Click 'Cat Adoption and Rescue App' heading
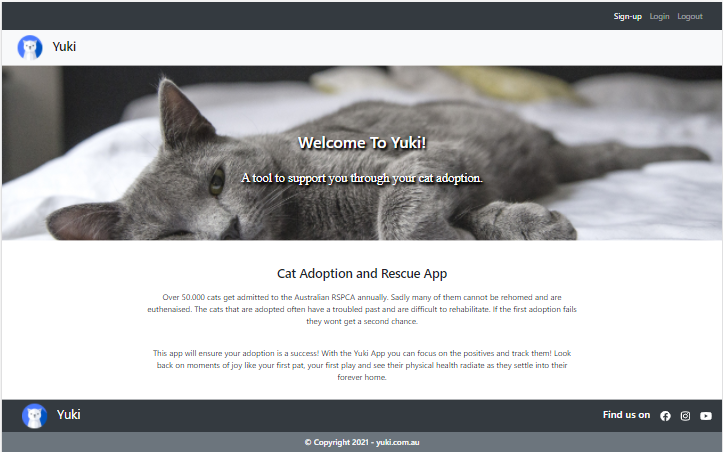Screen dimensions: 723x452 click(x=362, y=274)
